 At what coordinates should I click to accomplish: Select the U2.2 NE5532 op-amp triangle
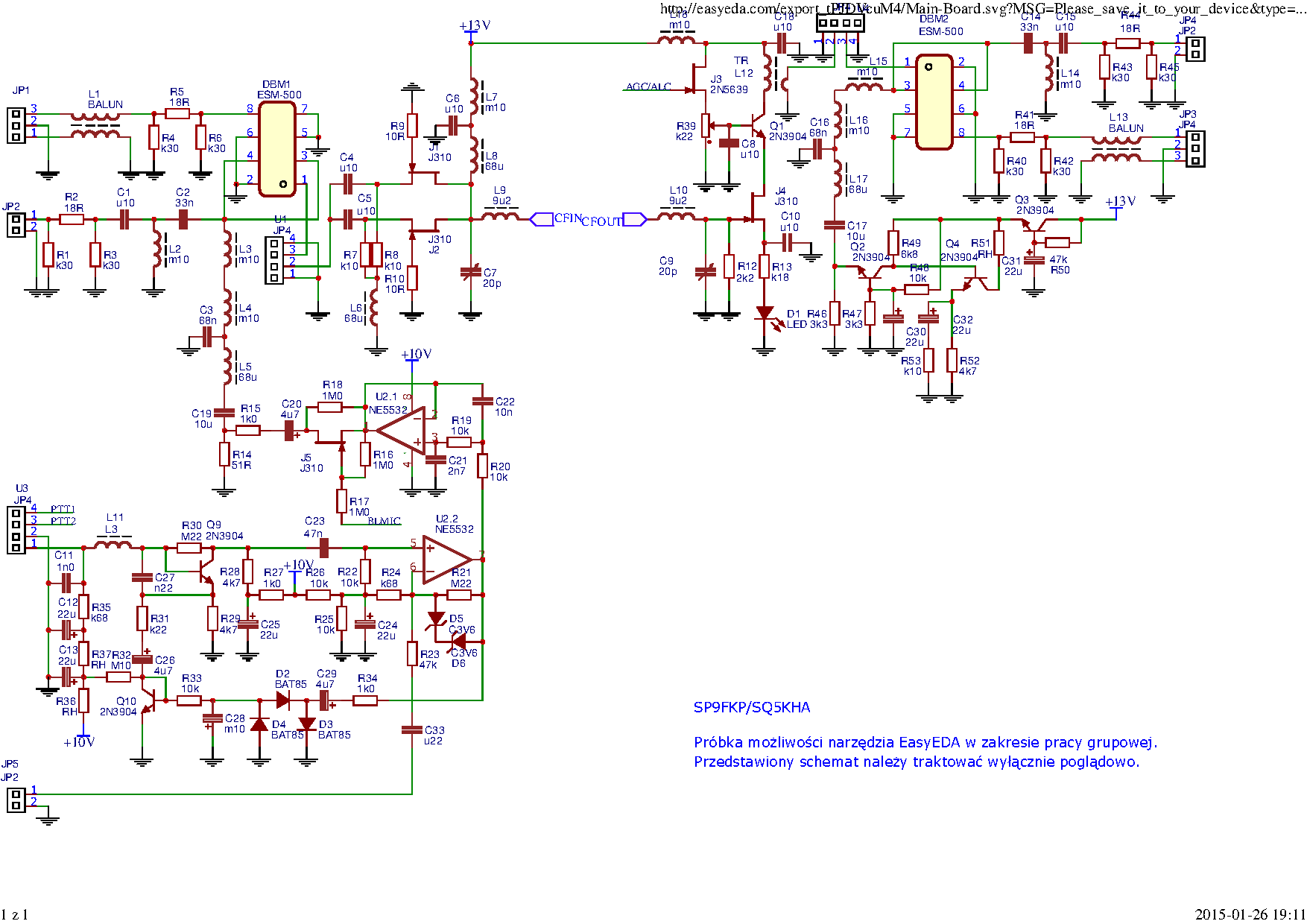(x=446, y=559)
